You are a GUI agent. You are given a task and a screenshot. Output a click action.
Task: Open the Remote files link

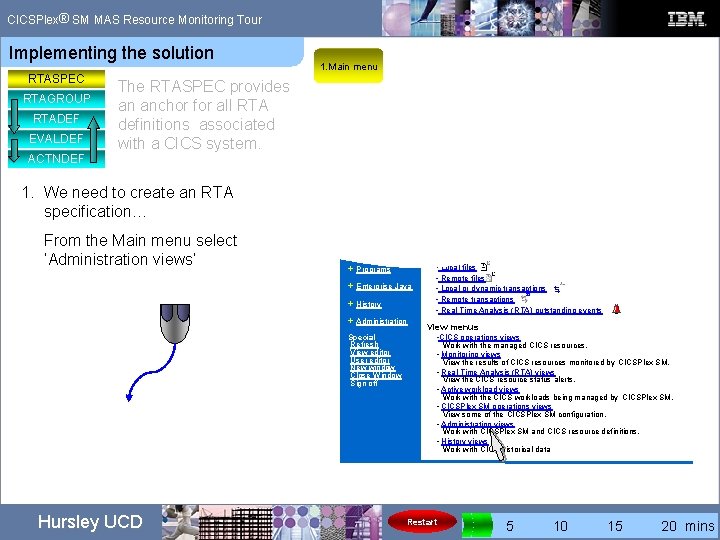coord(462,278)
